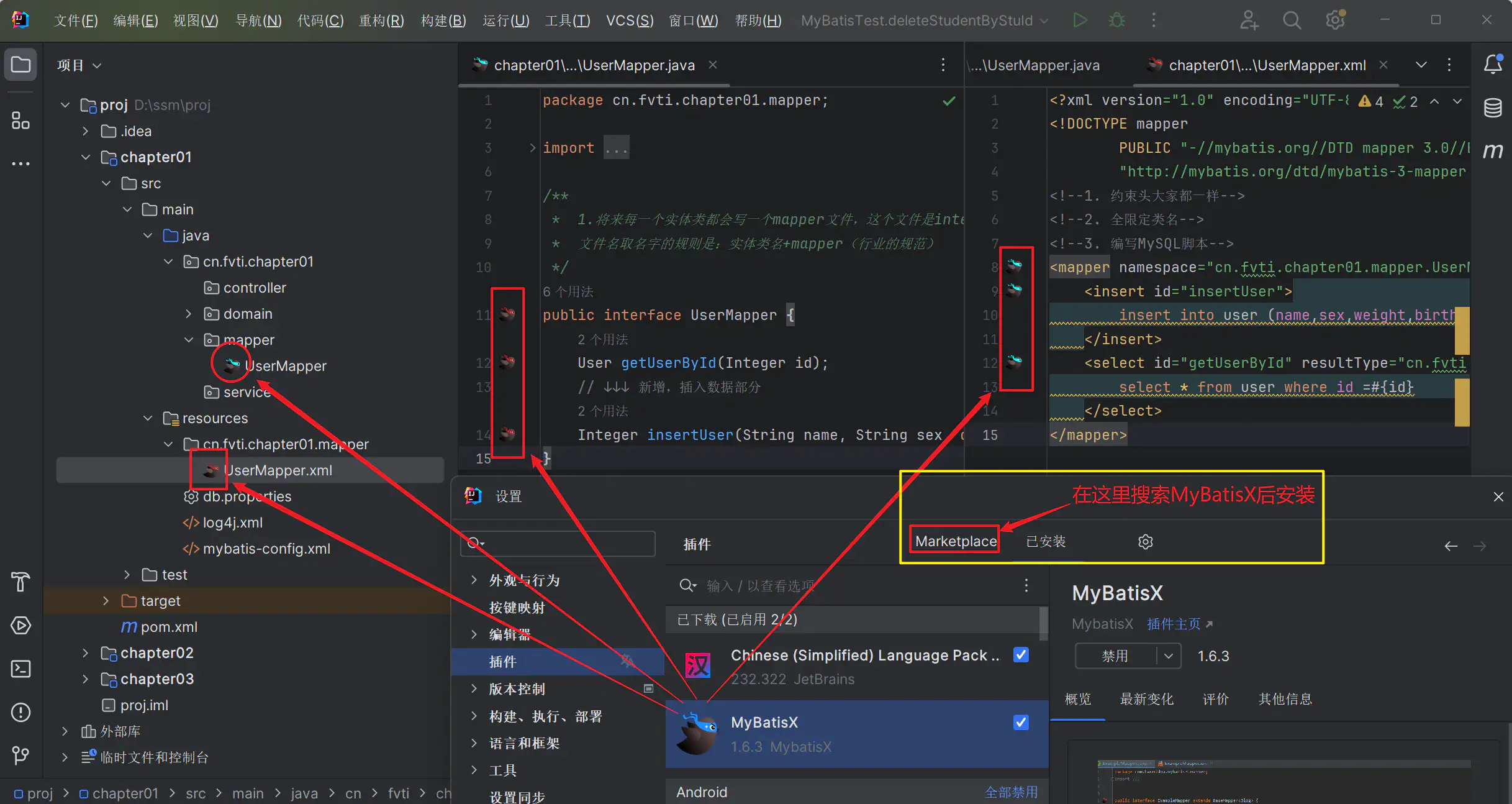Click the UserMapper.xml file in resources tree
This screenshot has height=804, width=1512.
tap(275, 470)
